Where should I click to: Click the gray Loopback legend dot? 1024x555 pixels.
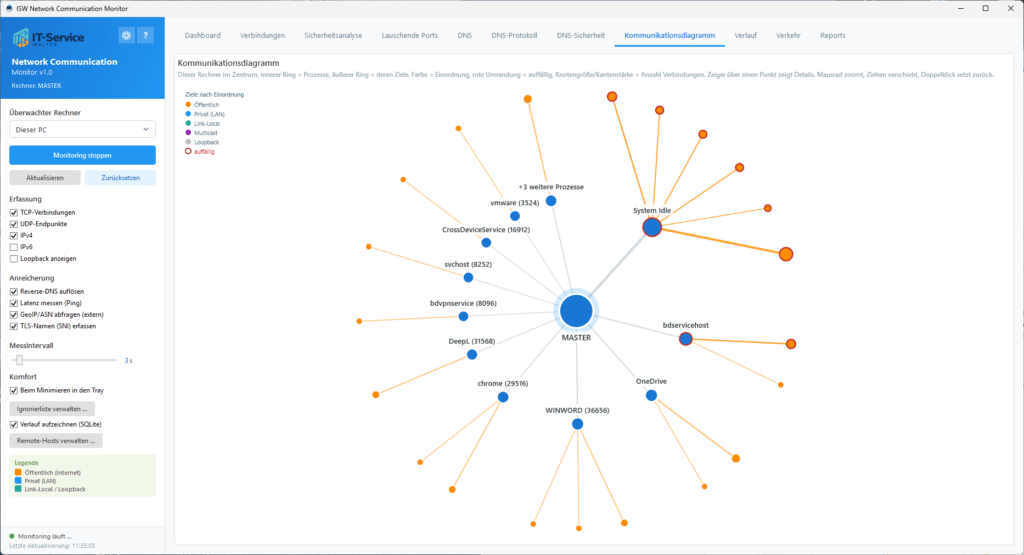pos(188,142)
